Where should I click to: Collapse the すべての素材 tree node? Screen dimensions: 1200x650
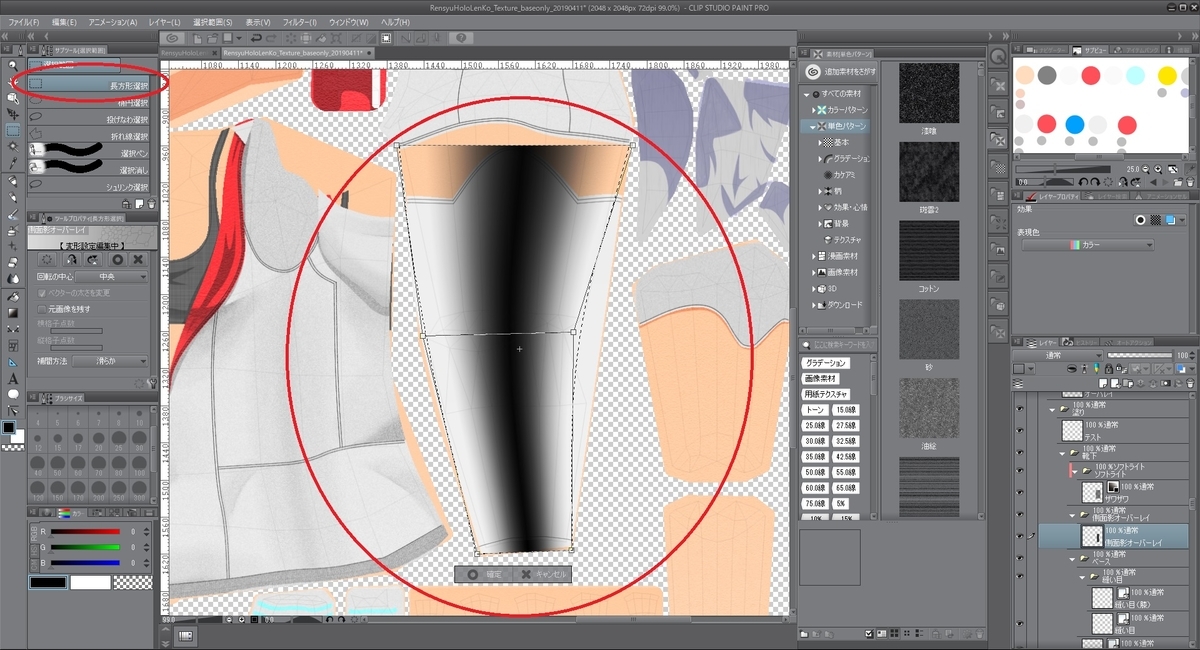tap(806, 93)
